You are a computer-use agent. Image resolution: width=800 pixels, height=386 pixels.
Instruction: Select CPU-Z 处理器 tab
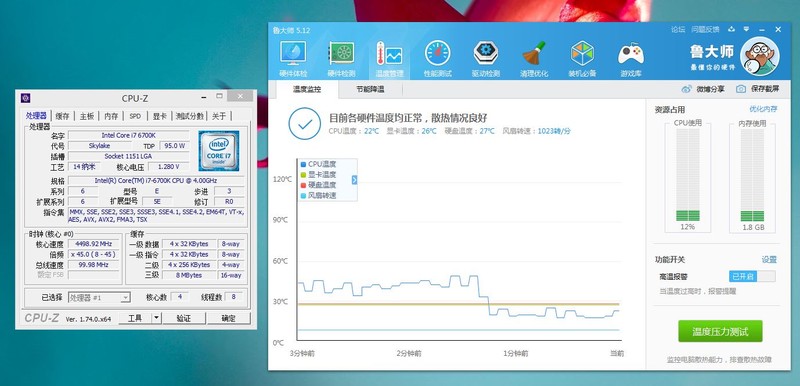coord(36,116)
